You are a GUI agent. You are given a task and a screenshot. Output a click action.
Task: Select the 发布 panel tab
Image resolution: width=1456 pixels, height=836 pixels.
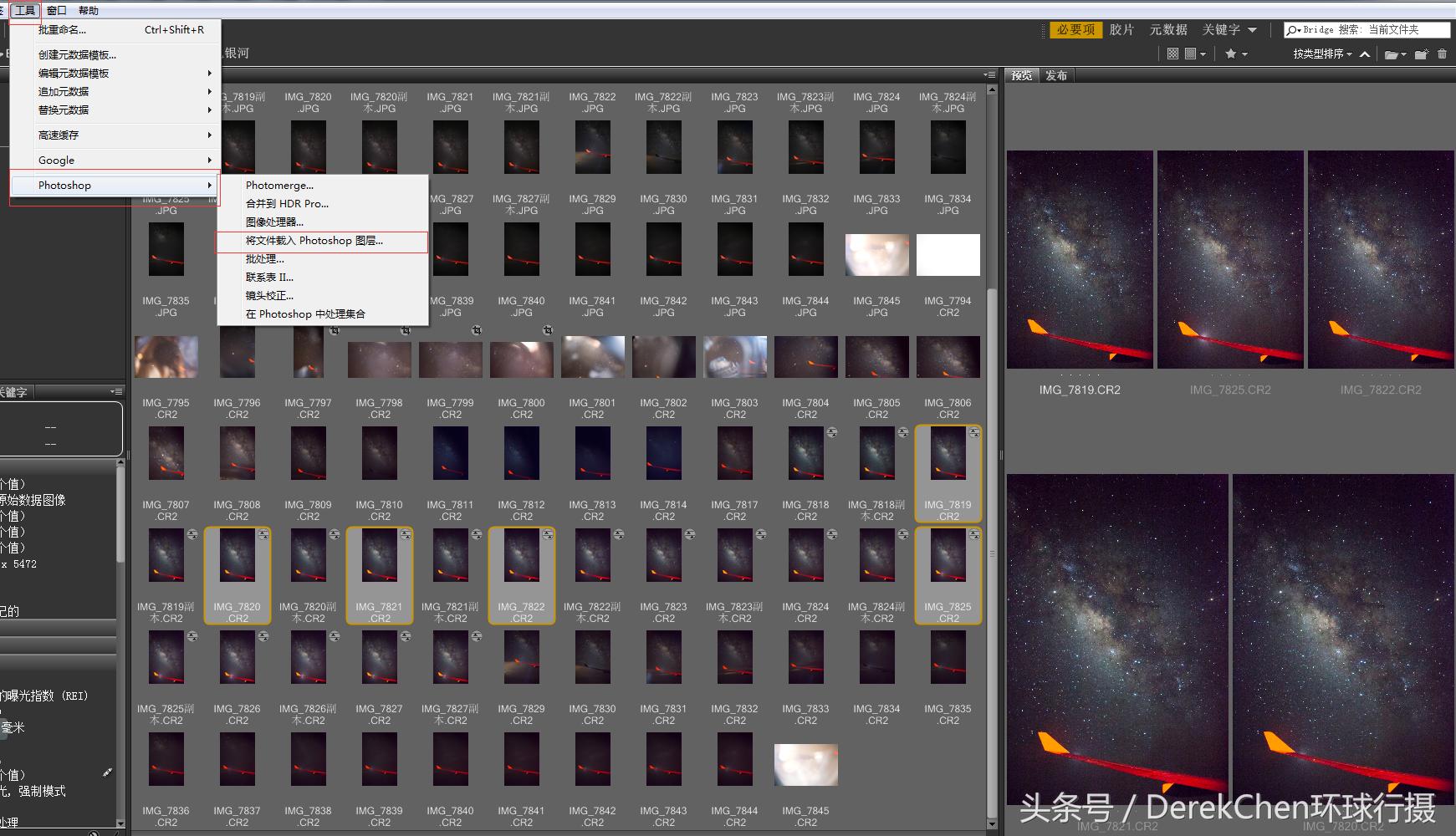point(1056,75)
